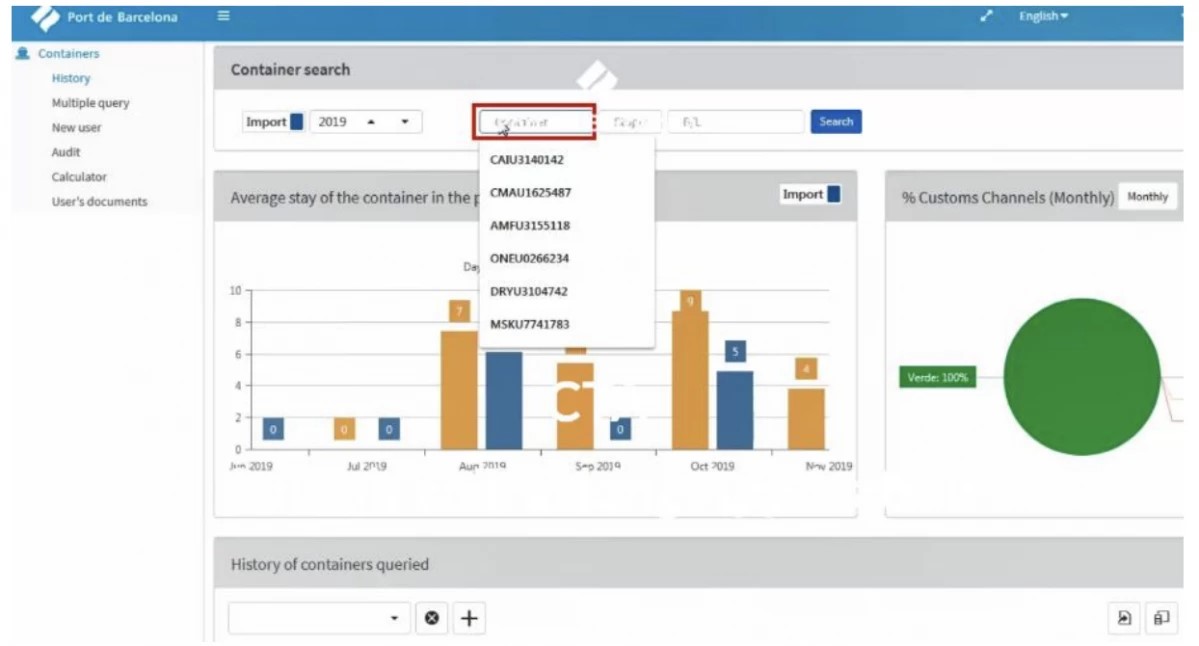Open the English language dropdown

[x=1043, y=16]
